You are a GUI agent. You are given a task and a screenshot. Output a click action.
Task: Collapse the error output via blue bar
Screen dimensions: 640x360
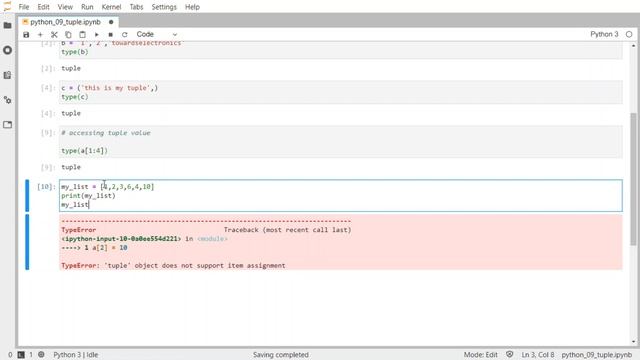click(x=27, y=242)
